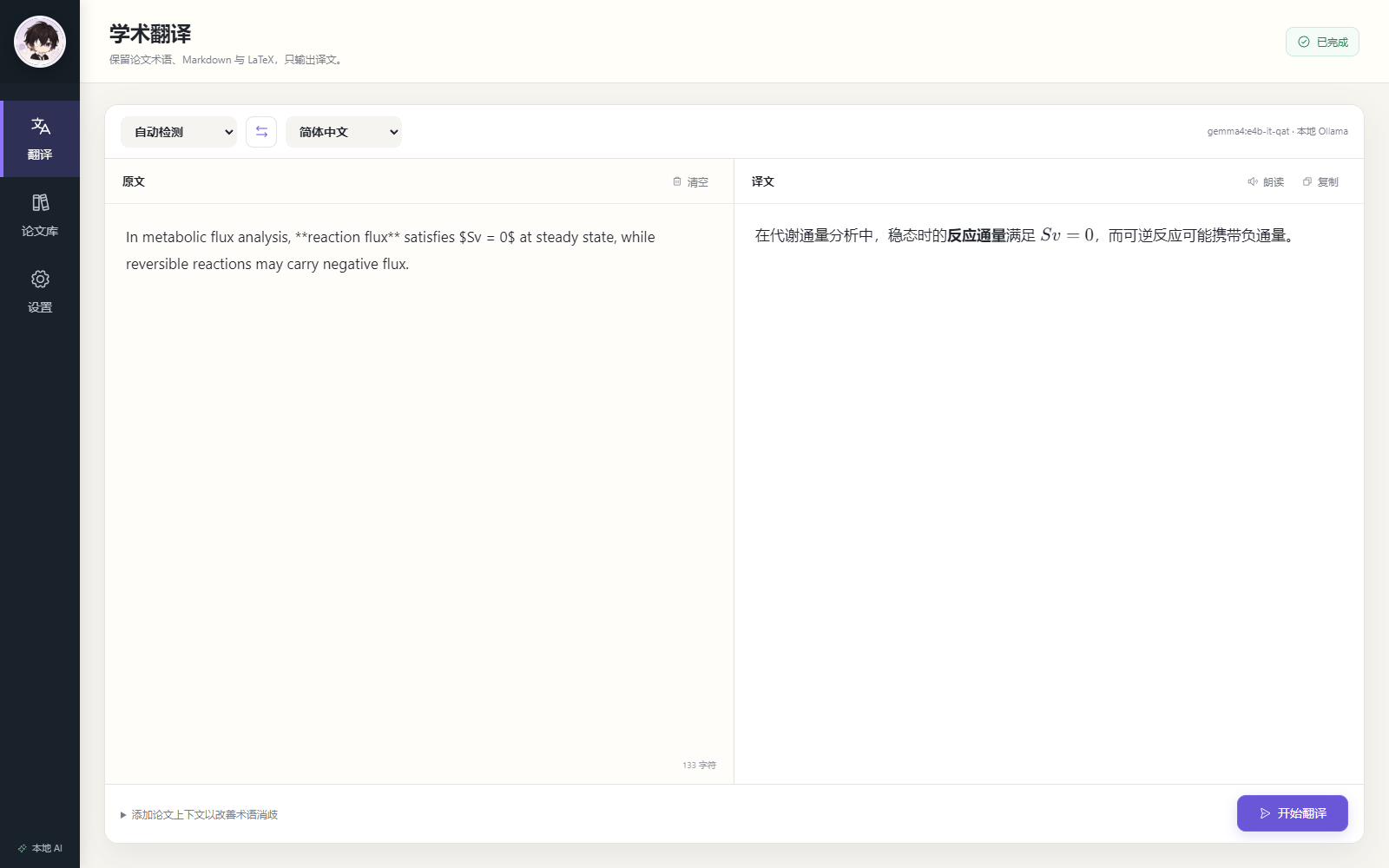Click the user avatar picture
This screenshot has width=1389, height=868.
click(x=40, y=42)
